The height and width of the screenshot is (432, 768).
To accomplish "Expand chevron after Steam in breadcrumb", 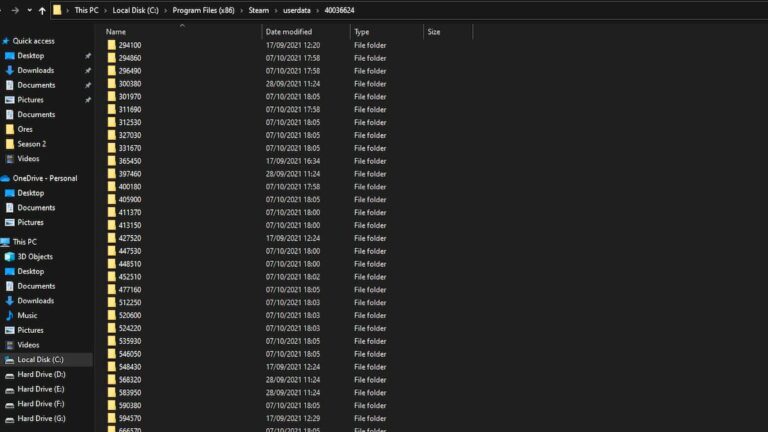I will click(276, 10).
